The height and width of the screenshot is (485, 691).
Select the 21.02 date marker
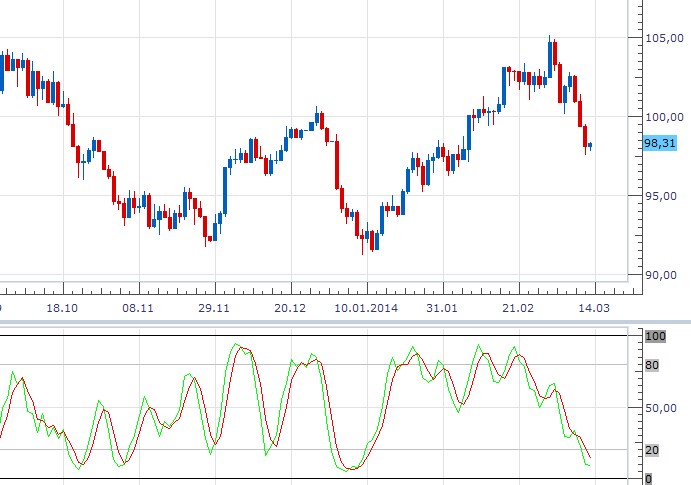(518, 308)
